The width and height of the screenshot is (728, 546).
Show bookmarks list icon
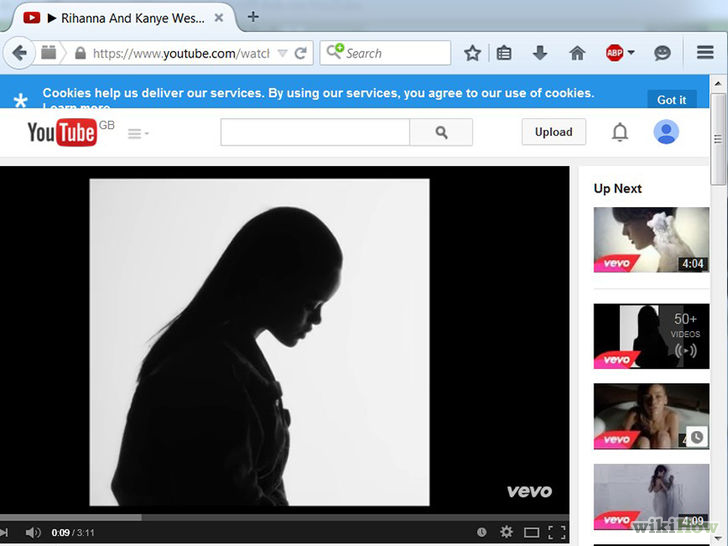[x=504, y=53]
